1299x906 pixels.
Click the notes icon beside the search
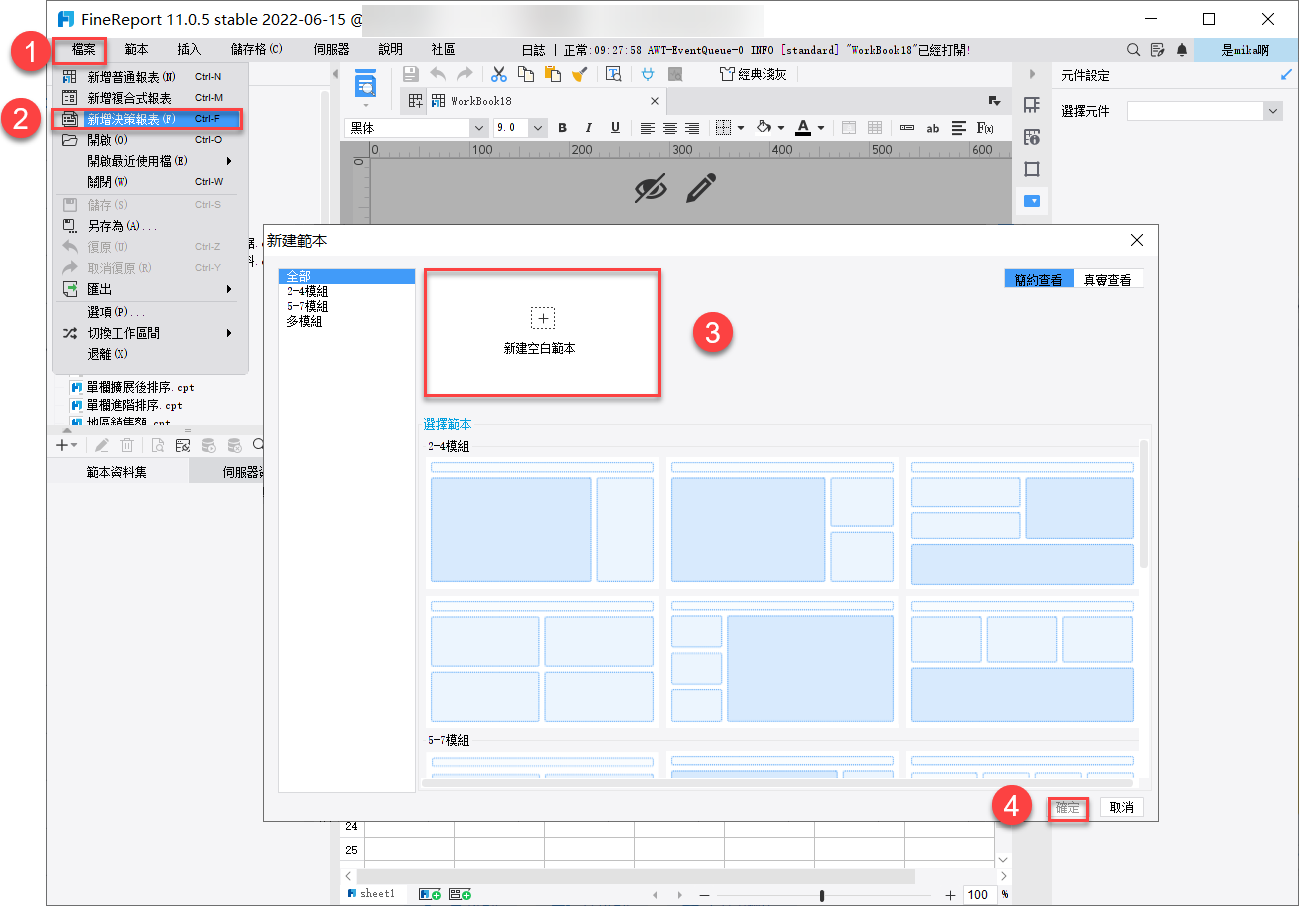[x=1158, y=49]
